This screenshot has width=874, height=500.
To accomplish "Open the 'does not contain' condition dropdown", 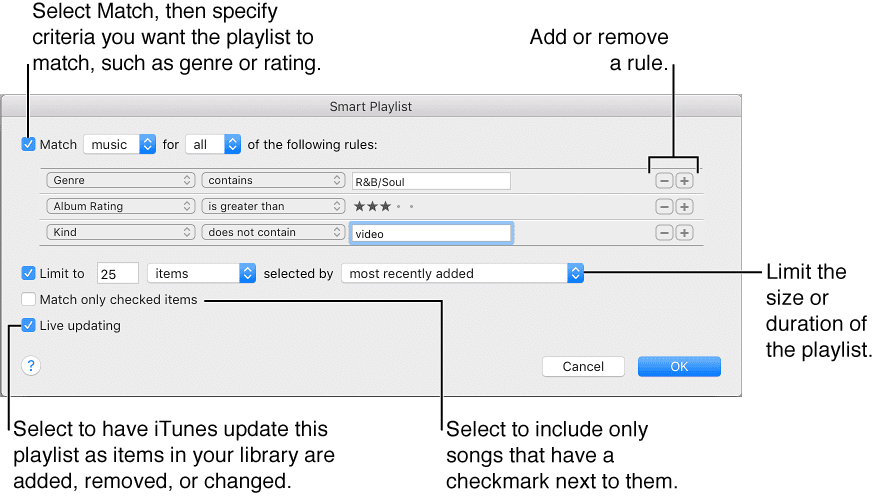I will [x=273, y=232].
